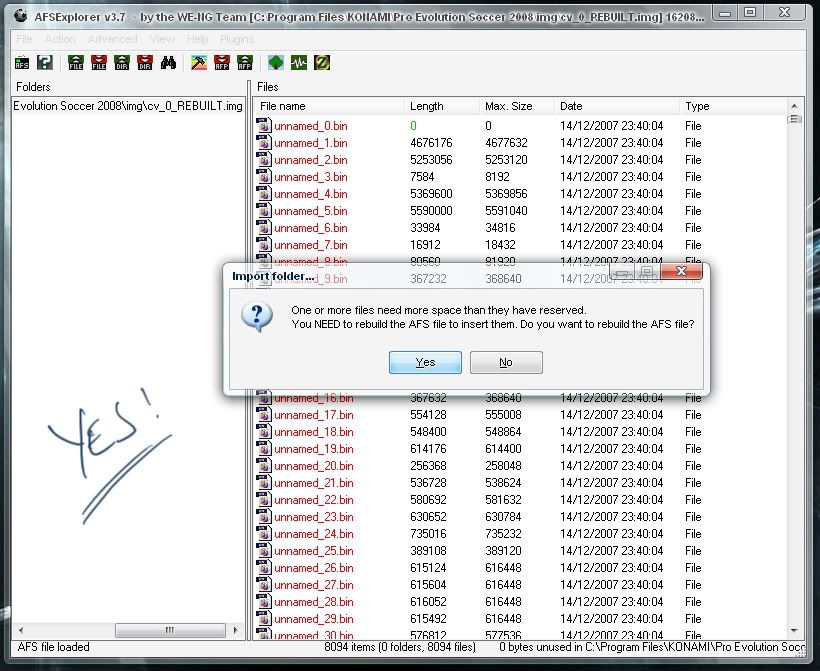Image resolution: width=820 pixels, height=671 pixels.
Task: Sort by the Type column header
Action: pyautogui.click(x=734, y=106)
